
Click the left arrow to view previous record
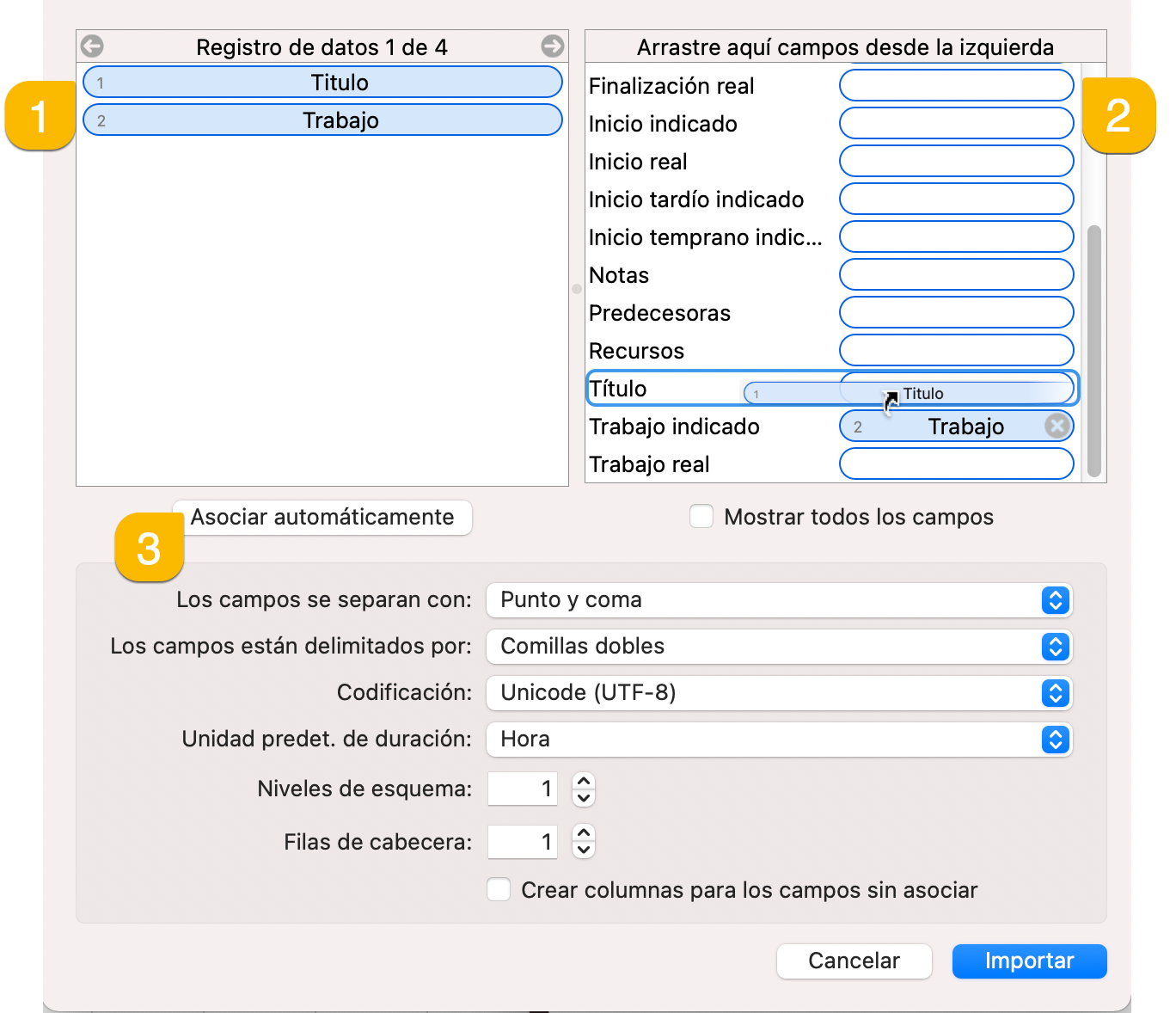click(x=91, y=46)
